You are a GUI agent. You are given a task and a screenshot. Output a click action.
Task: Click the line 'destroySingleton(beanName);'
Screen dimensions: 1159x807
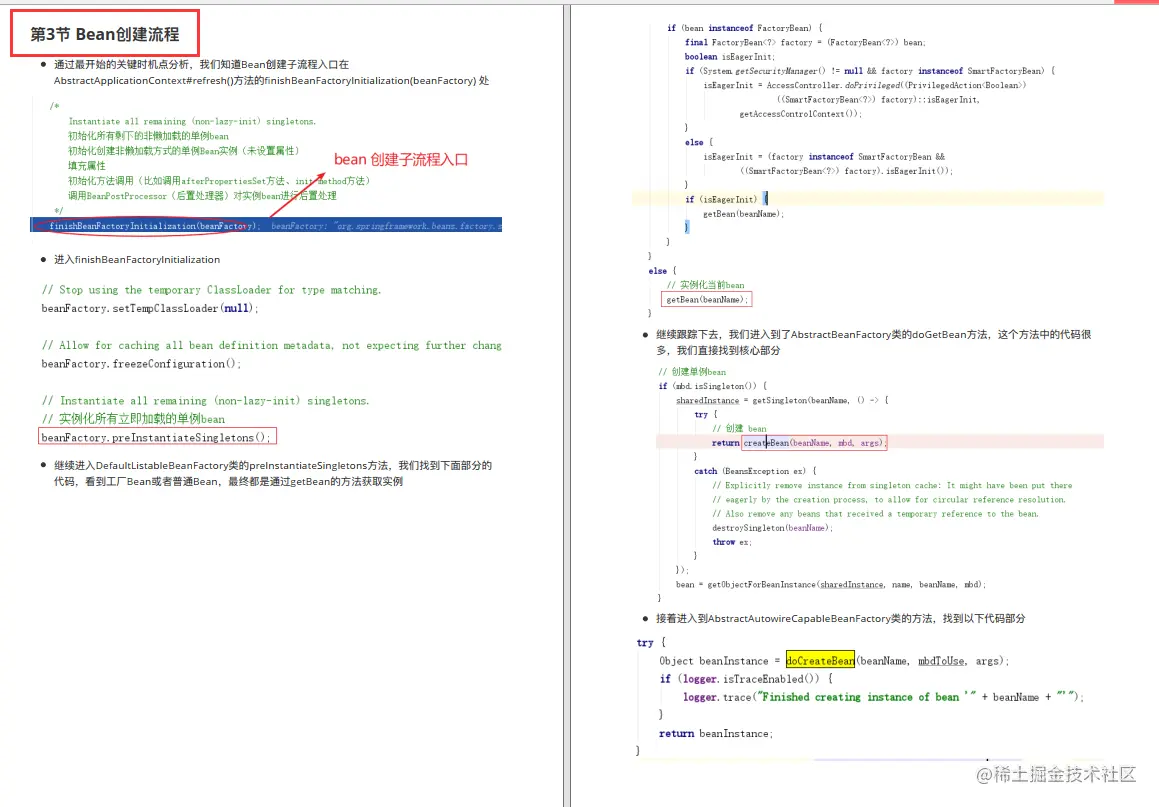coord(772,528)
